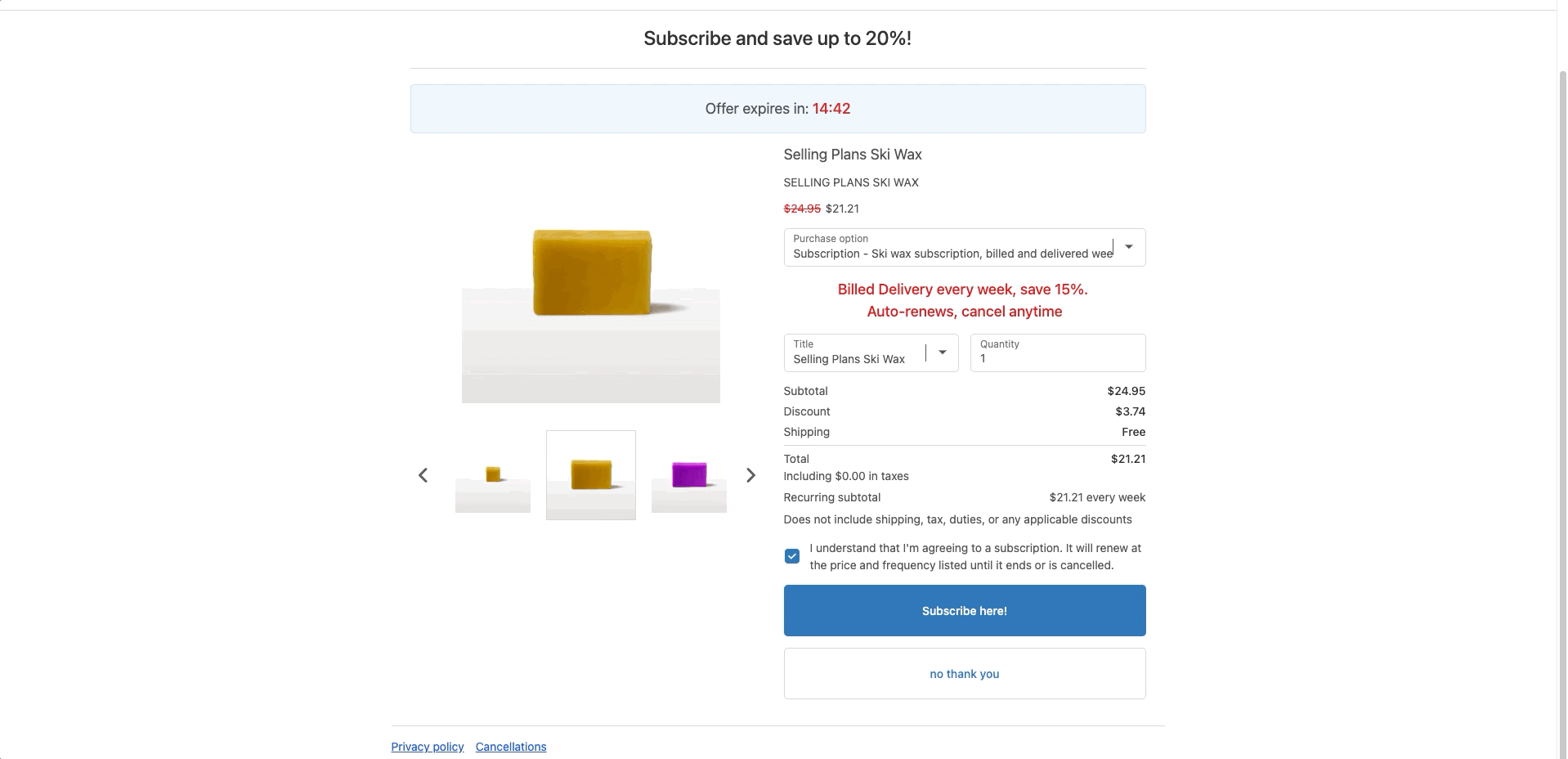Decline with the no thank you button
Image resolution: width=1568 pixels, height=759 pixels.
[965, 674]
